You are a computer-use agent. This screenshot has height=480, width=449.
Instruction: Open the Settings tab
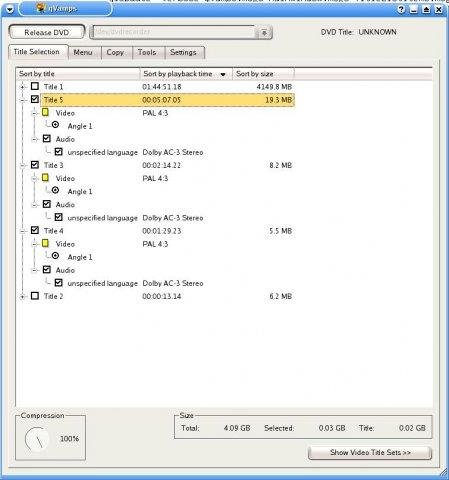(183, 52)
